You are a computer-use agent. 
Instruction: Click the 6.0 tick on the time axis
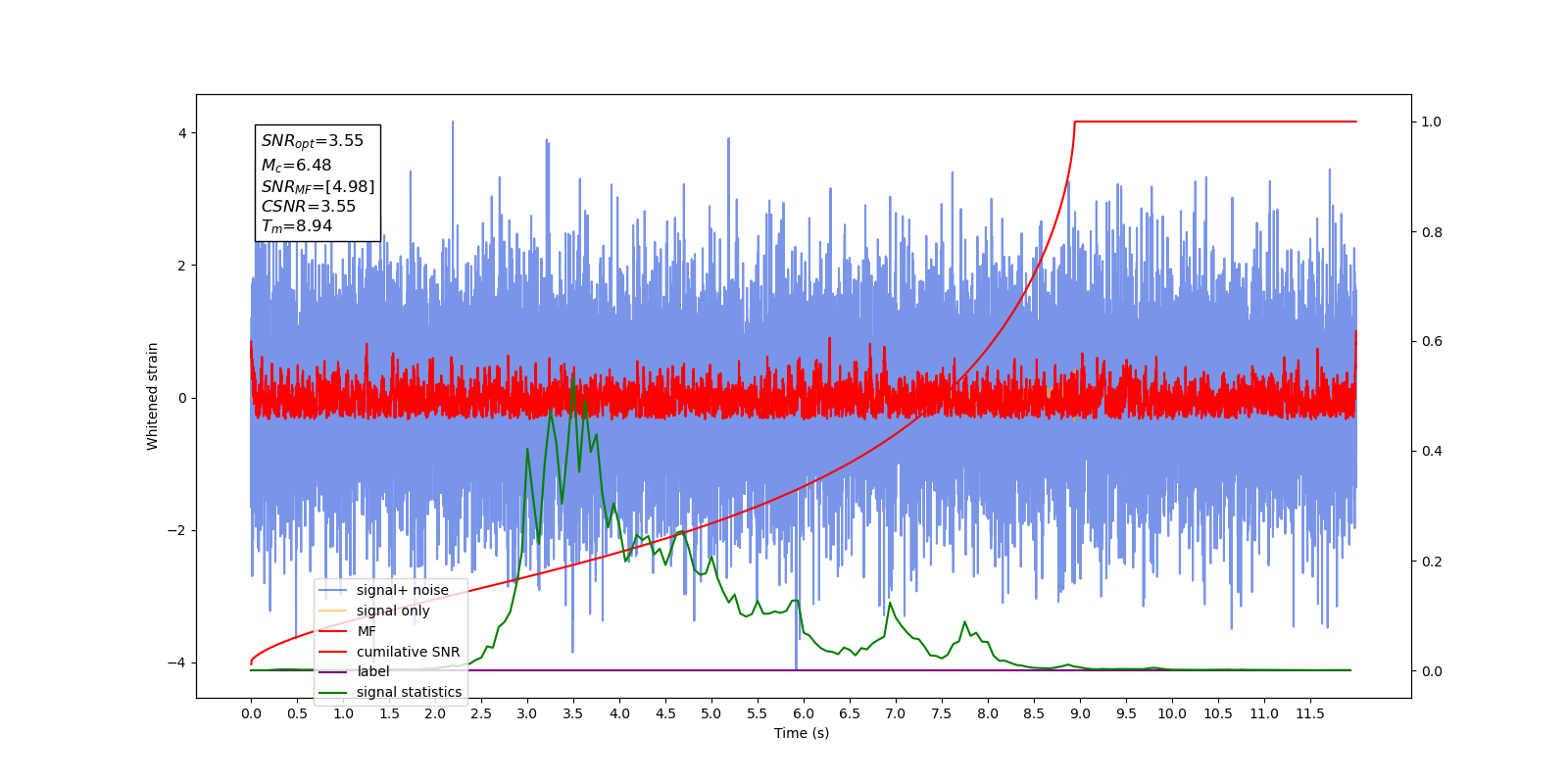click(x=804, y=713)
